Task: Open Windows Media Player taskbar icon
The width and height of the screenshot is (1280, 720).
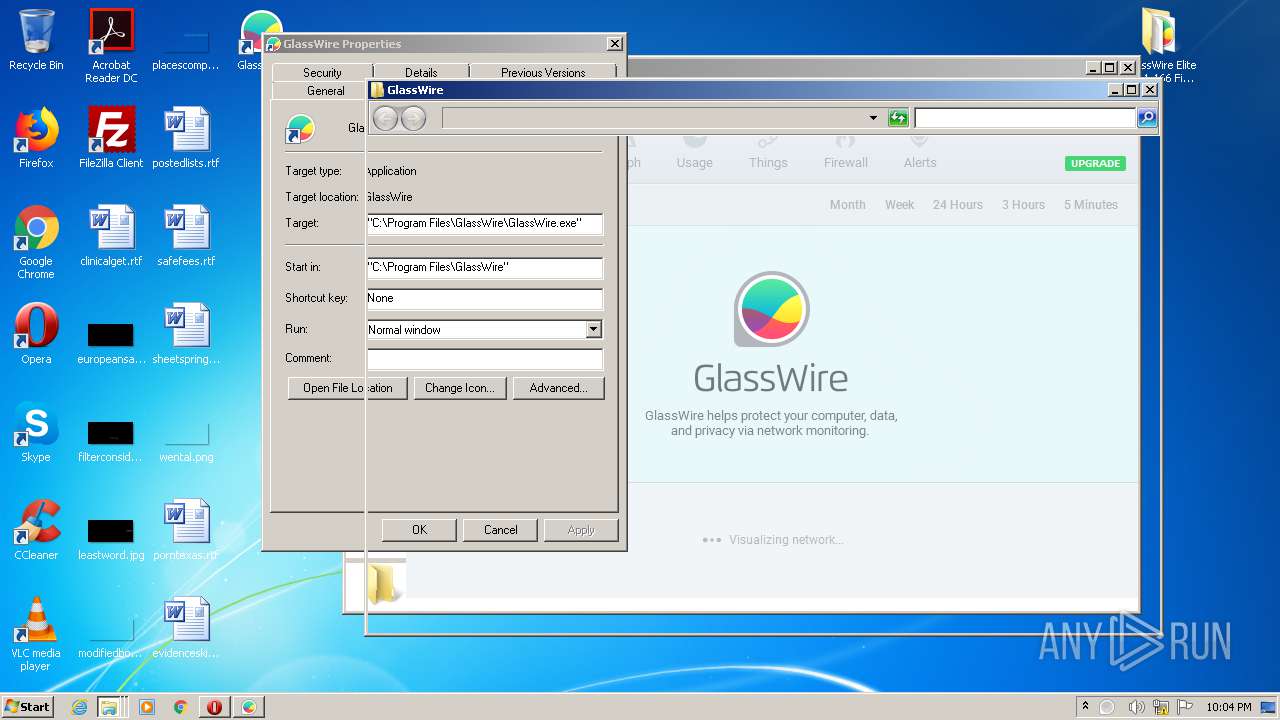Action: tap(147, 707)
